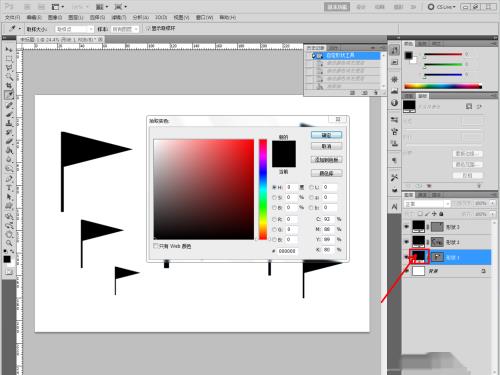The width and height of the screenshot is (500, 375).
Task: Select the L lightness radio button
Action: (311, 187)
